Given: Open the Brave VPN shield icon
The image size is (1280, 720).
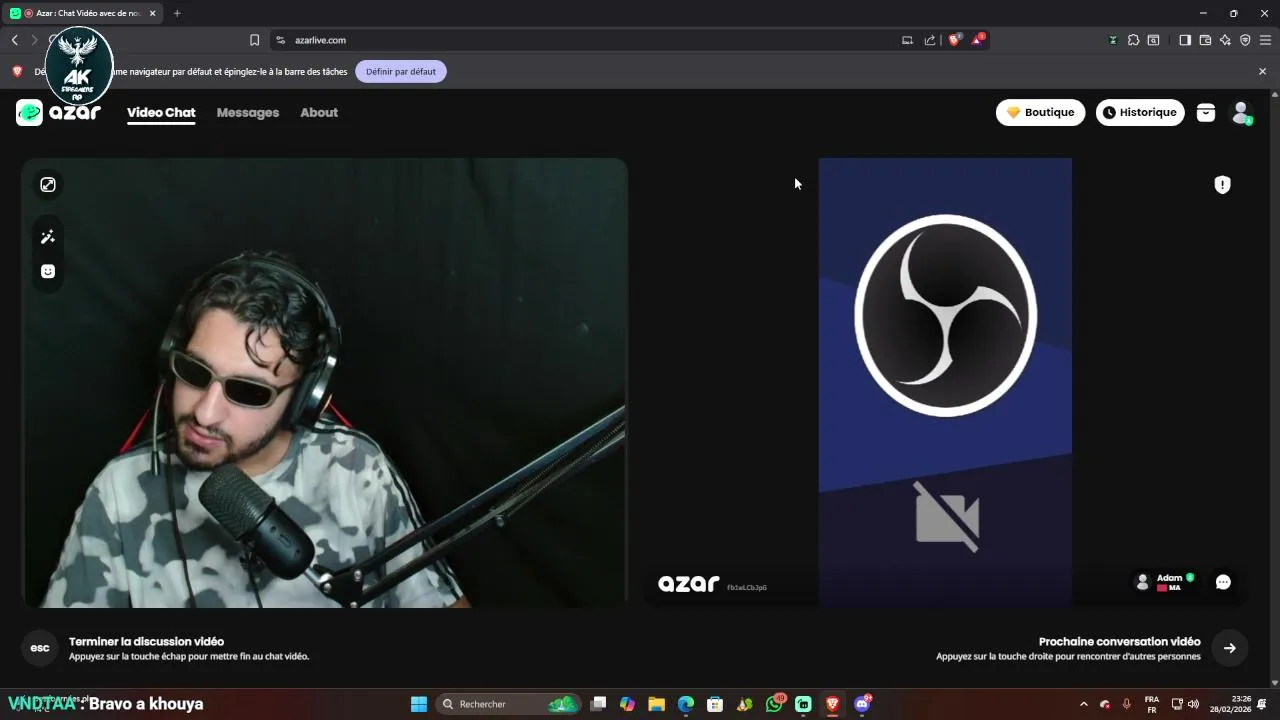Looking at the screenshot, I should pyautogui.click(x=1245, y=40).
